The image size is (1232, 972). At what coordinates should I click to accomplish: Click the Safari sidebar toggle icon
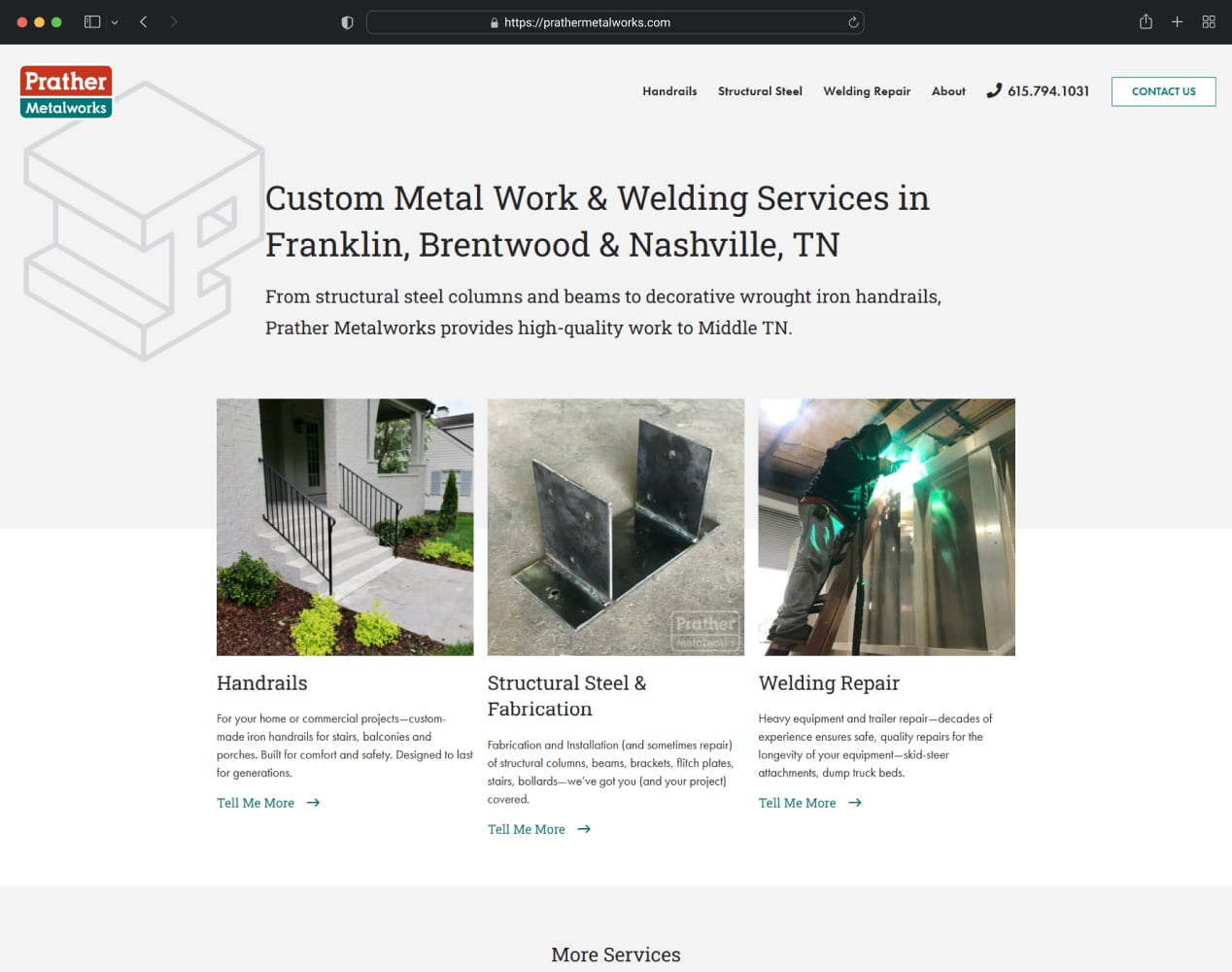[x=92, y=21]
